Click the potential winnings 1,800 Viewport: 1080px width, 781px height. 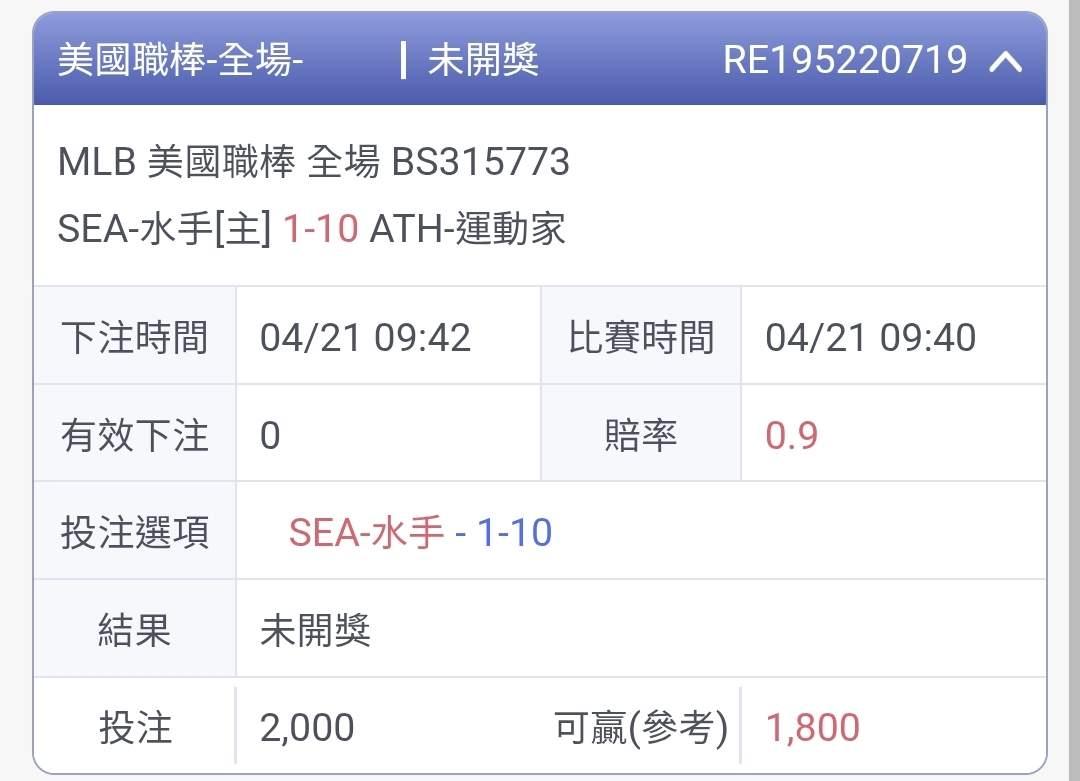812,727
